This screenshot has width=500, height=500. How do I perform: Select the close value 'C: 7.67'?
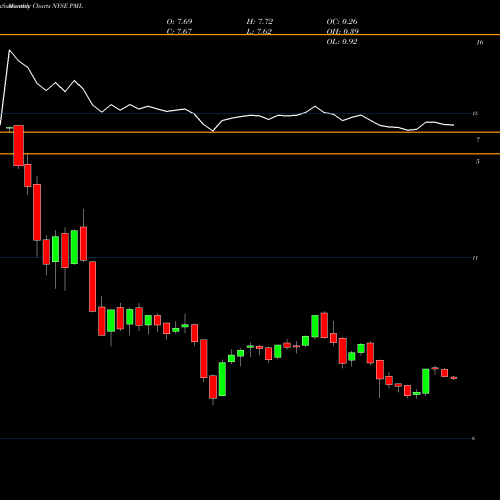[179, 31]
